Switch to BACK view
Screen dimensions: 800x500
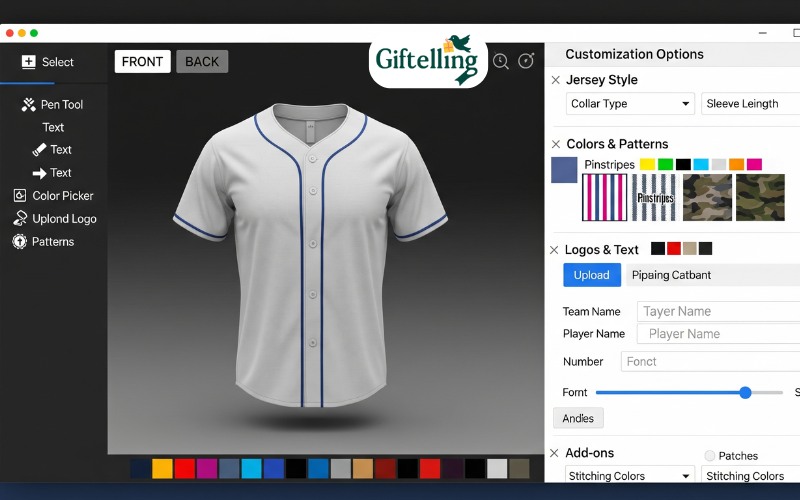tap(202, 62)
